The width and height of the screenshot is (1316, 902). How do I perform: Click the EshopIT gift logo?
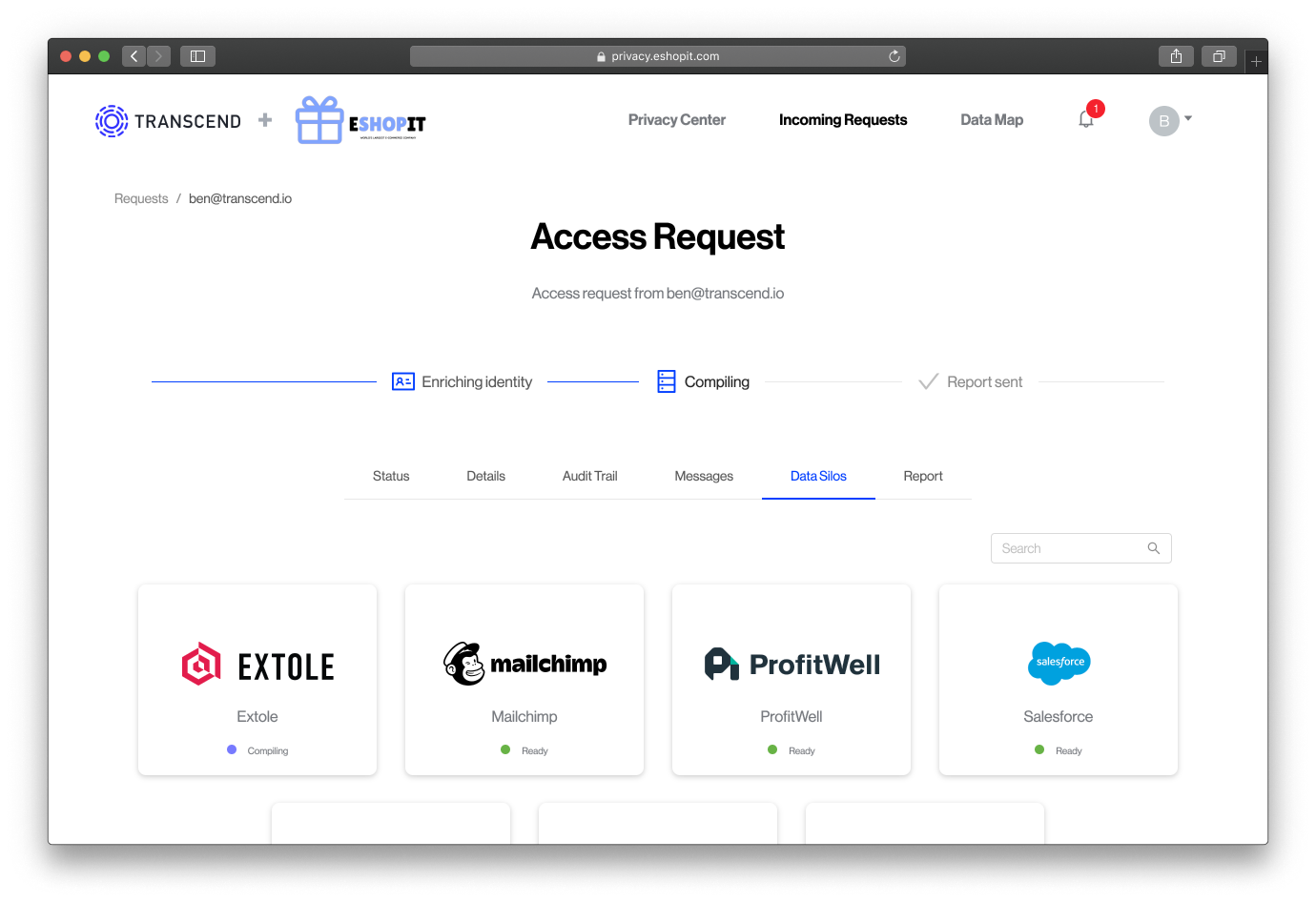pyautogui.click(x=360, y=120)
